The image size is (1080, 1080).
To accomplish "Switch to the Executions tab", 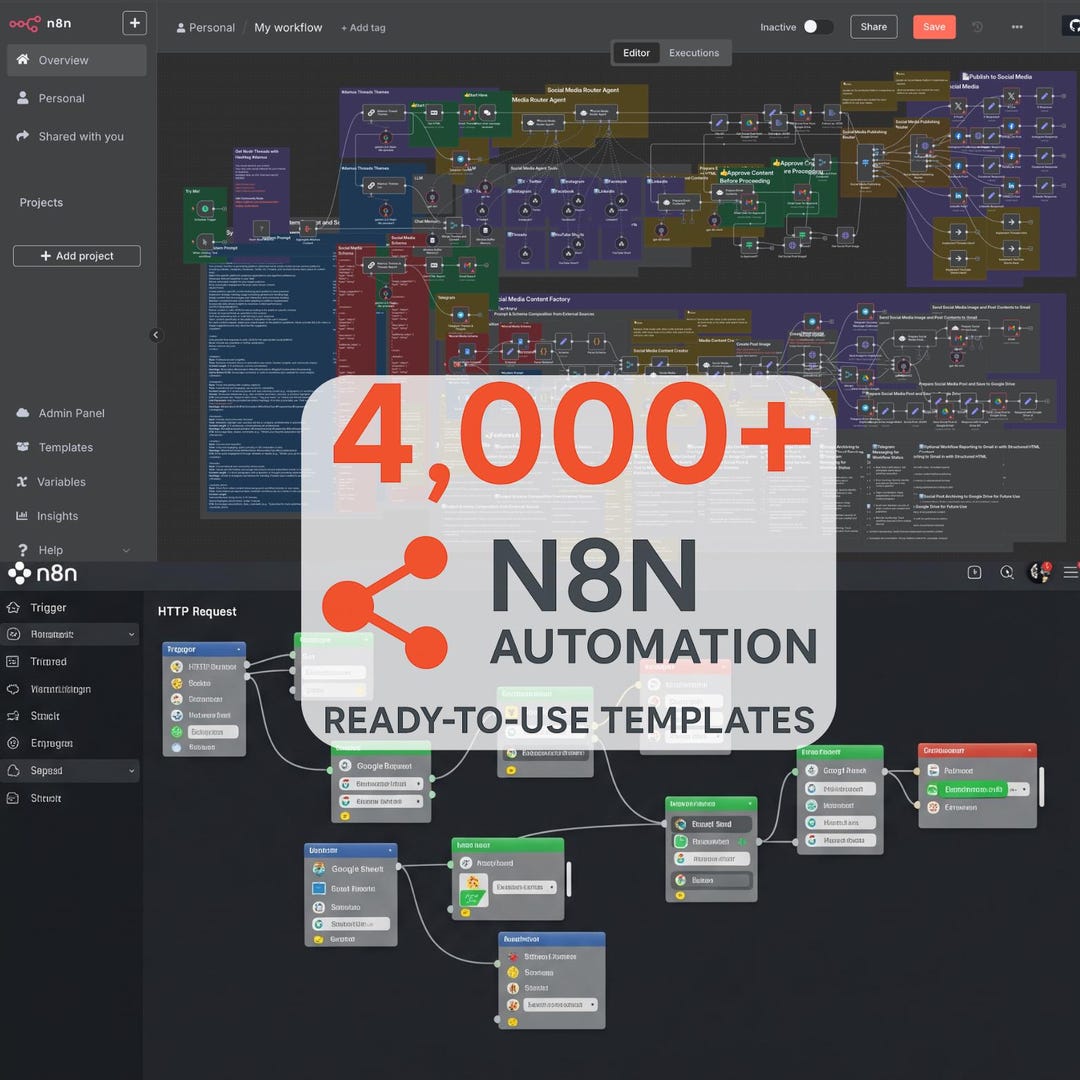I will click(694, 53).
